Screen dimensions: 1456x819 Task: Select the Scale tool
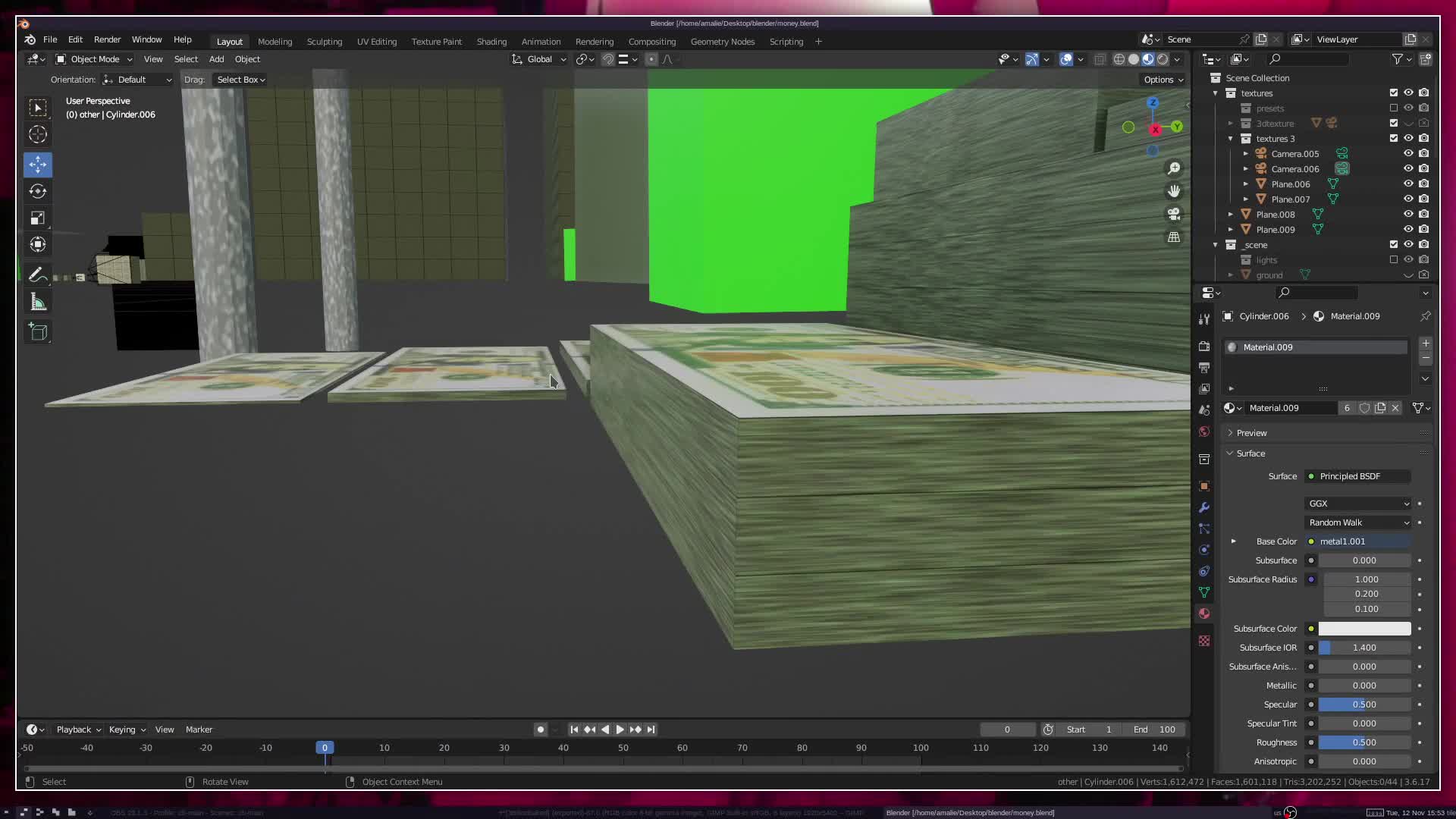38,218
